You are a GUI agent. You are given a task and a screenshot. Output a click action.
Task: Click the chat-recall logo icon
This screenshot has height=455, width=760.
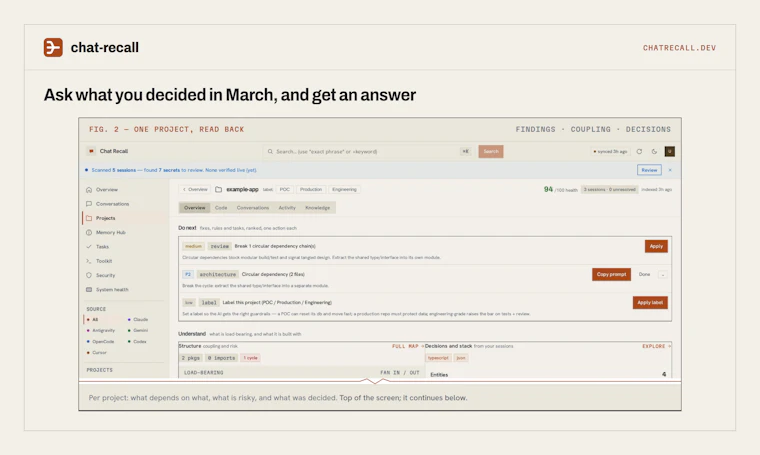click(x=53, y=47)
